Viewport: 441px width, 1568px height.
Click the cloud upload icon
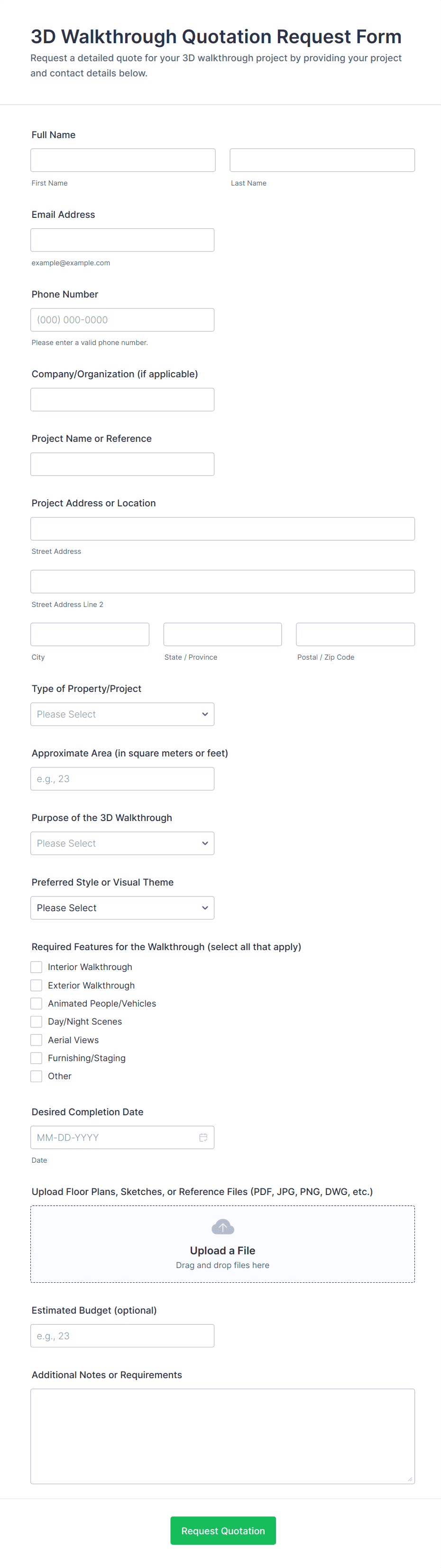222,1226
